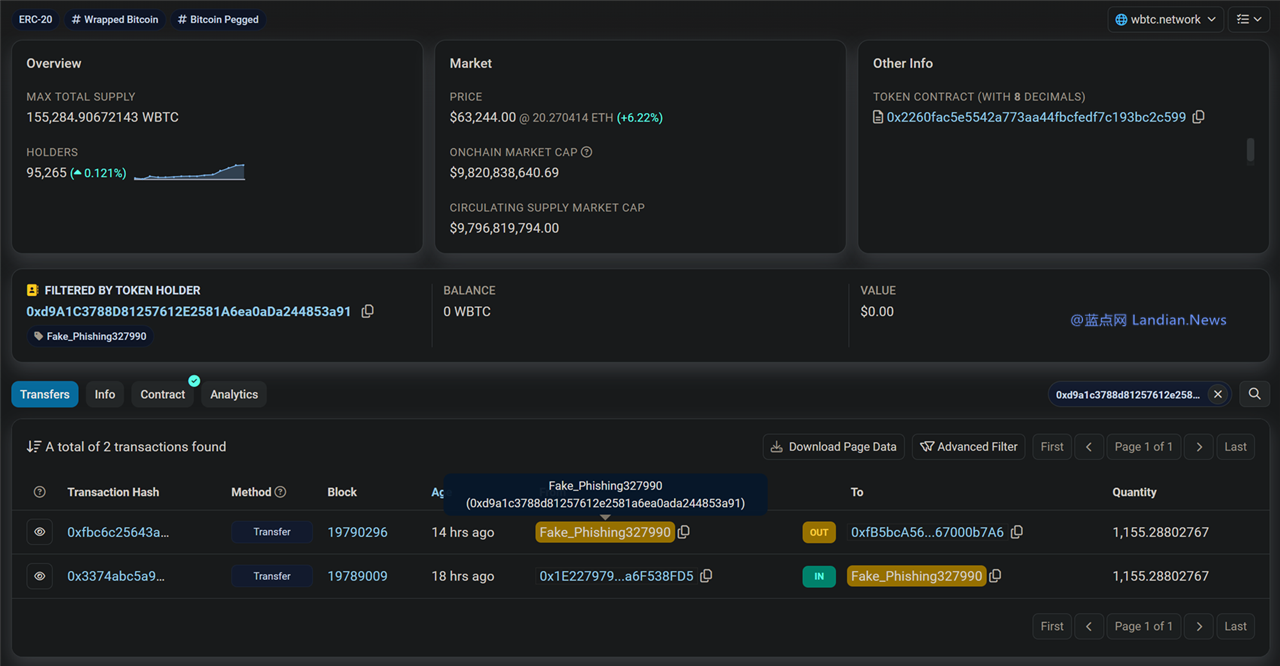Click the OUT direction badge
Screen dimensions: 1280x666
click(x=819, y=532)
